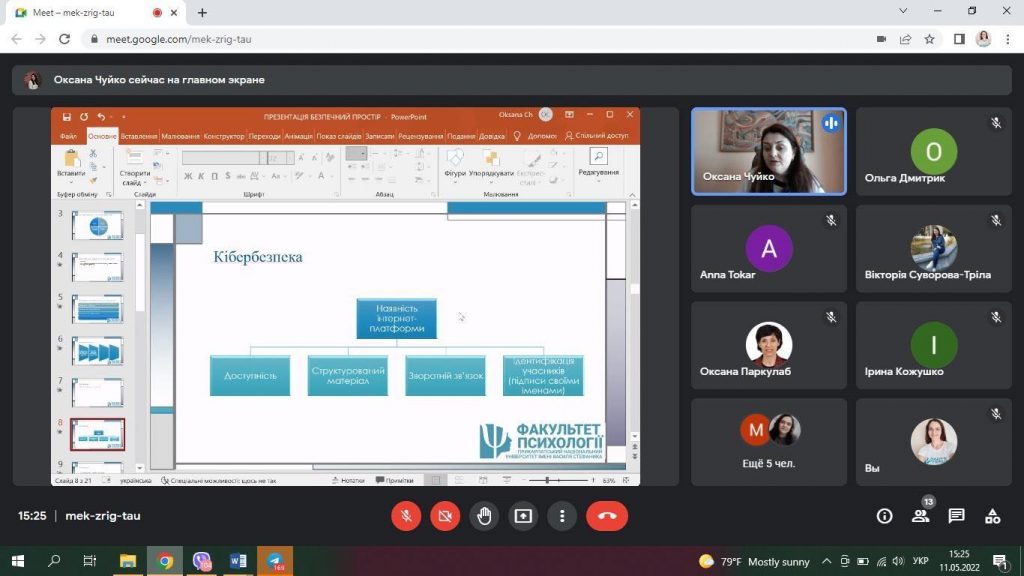The width and height of the screenshot is (1024, 576).
Task: Open the Meet activities panel
Action: tap(992, 516)
